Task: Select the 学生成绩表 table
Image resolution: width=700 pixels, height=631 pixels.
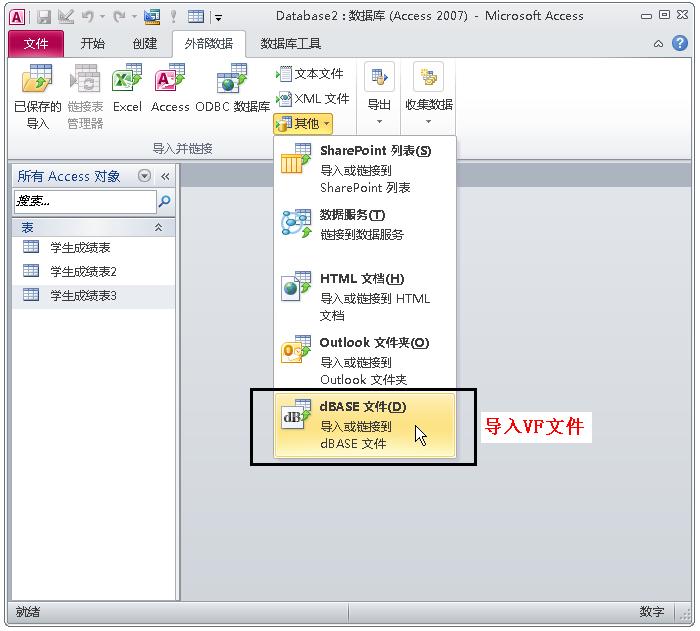Action: [x=93, y=247]
